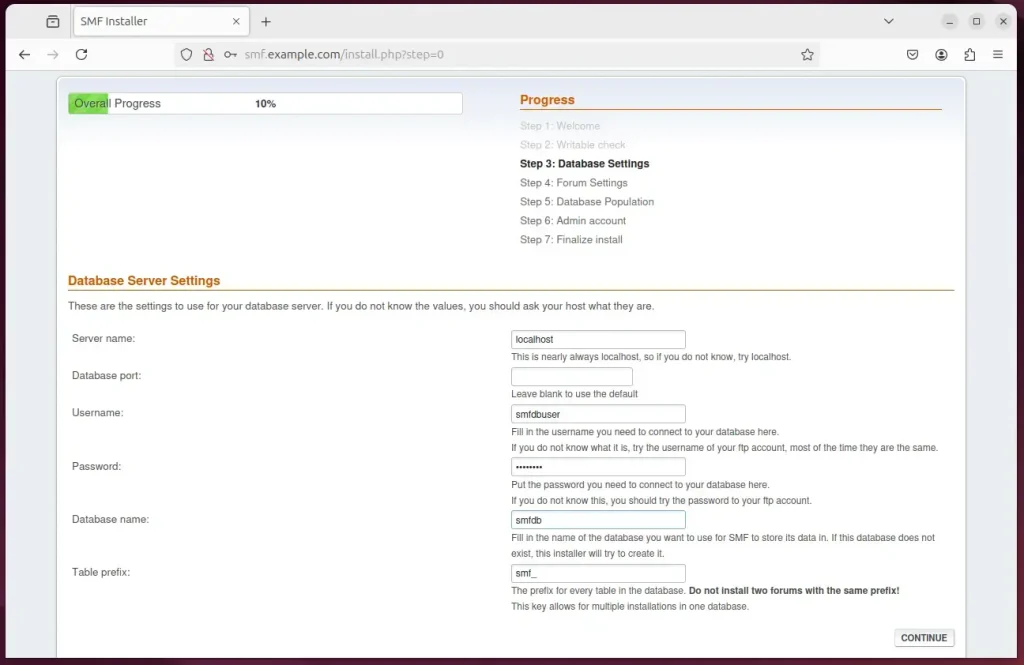Click the Username label
The image size is (1024, 665).
tap(97, 413)
